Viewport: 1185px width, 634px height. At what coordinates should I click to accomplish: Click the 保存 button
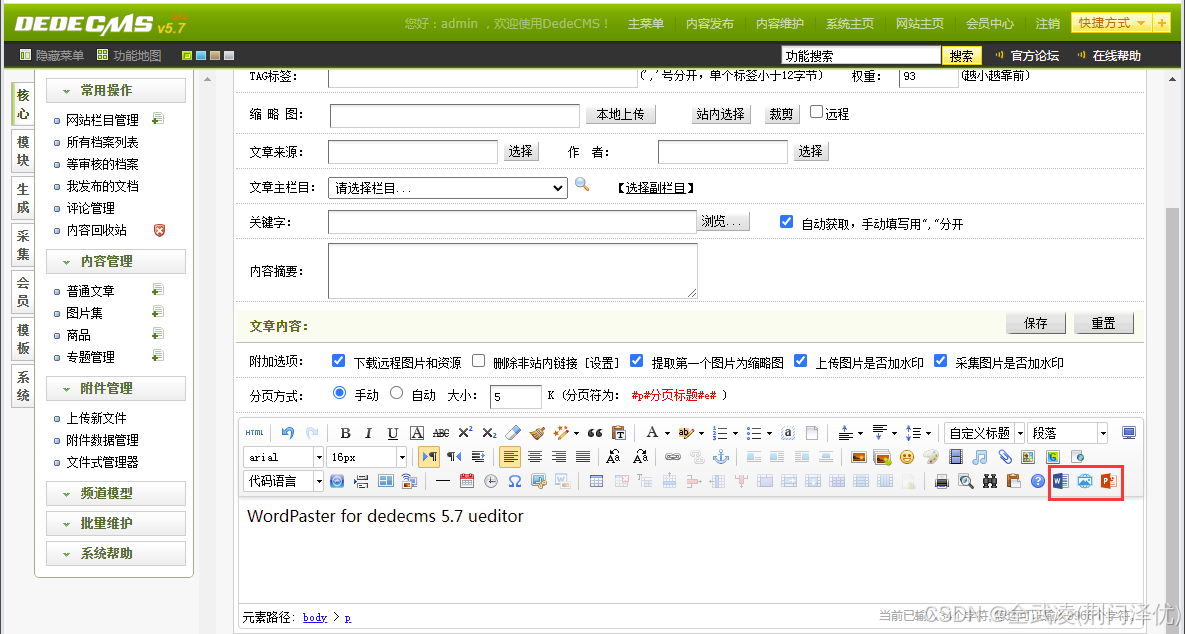click(1035, 323)
